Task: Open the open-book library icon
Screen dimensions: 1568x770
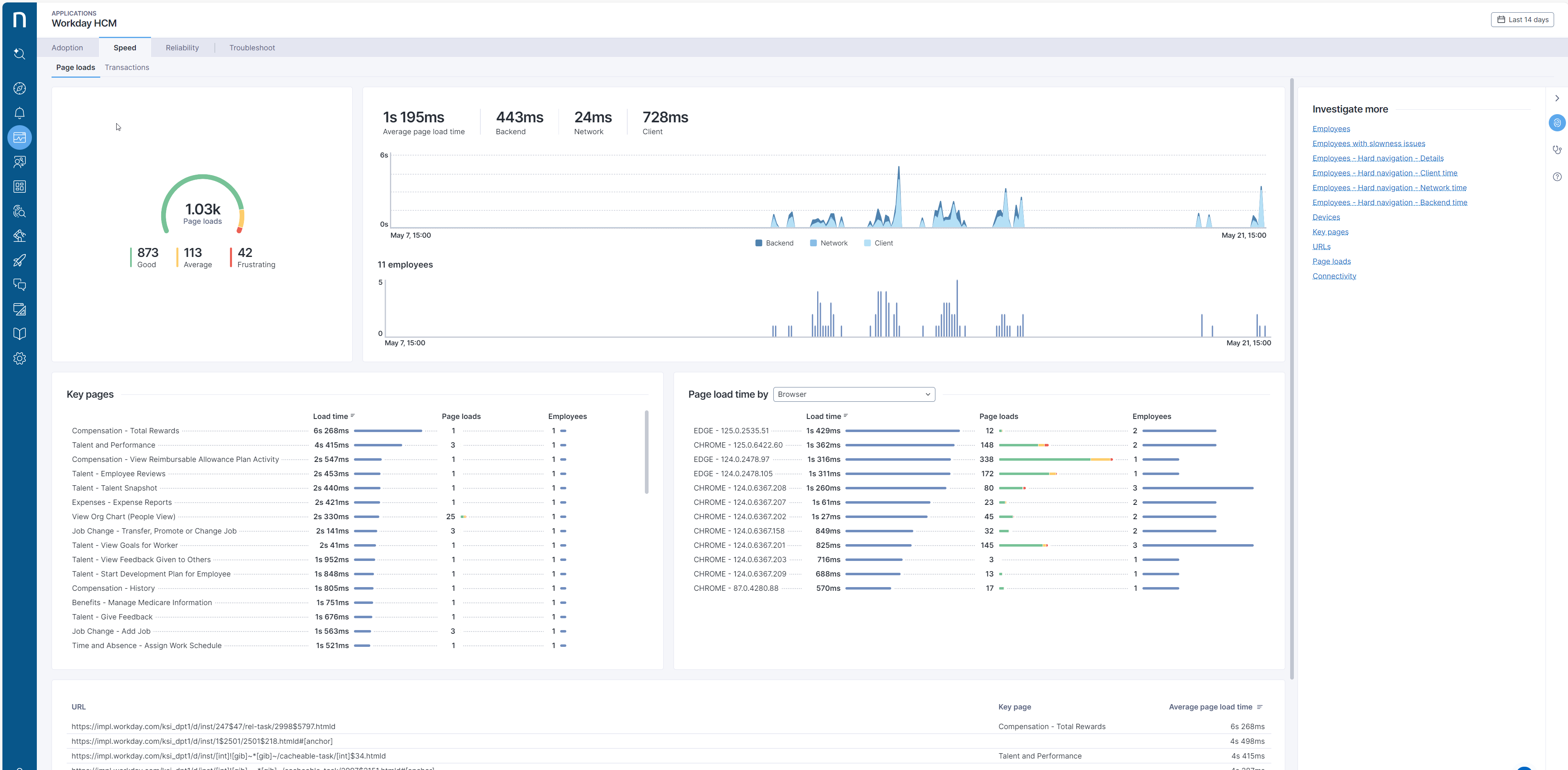Action: point(20,333)
